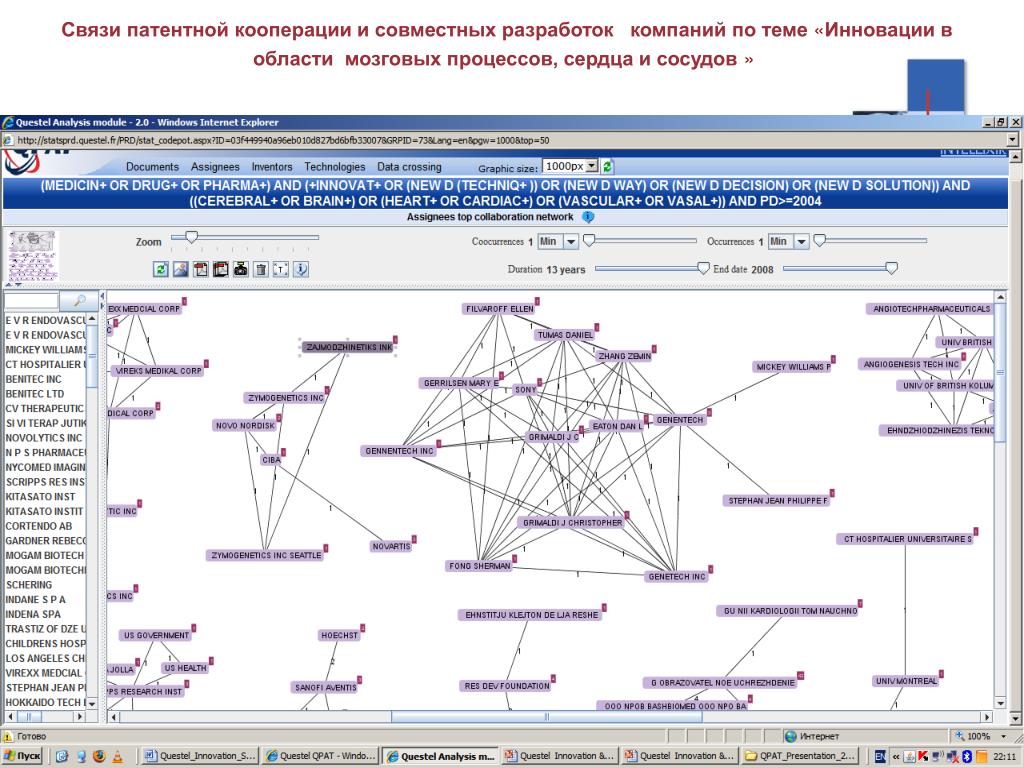Screen dimensions: 1024x768
Task: Select the GRIMALDI J CHRISTOPHER node
Action: coord(573,522)
